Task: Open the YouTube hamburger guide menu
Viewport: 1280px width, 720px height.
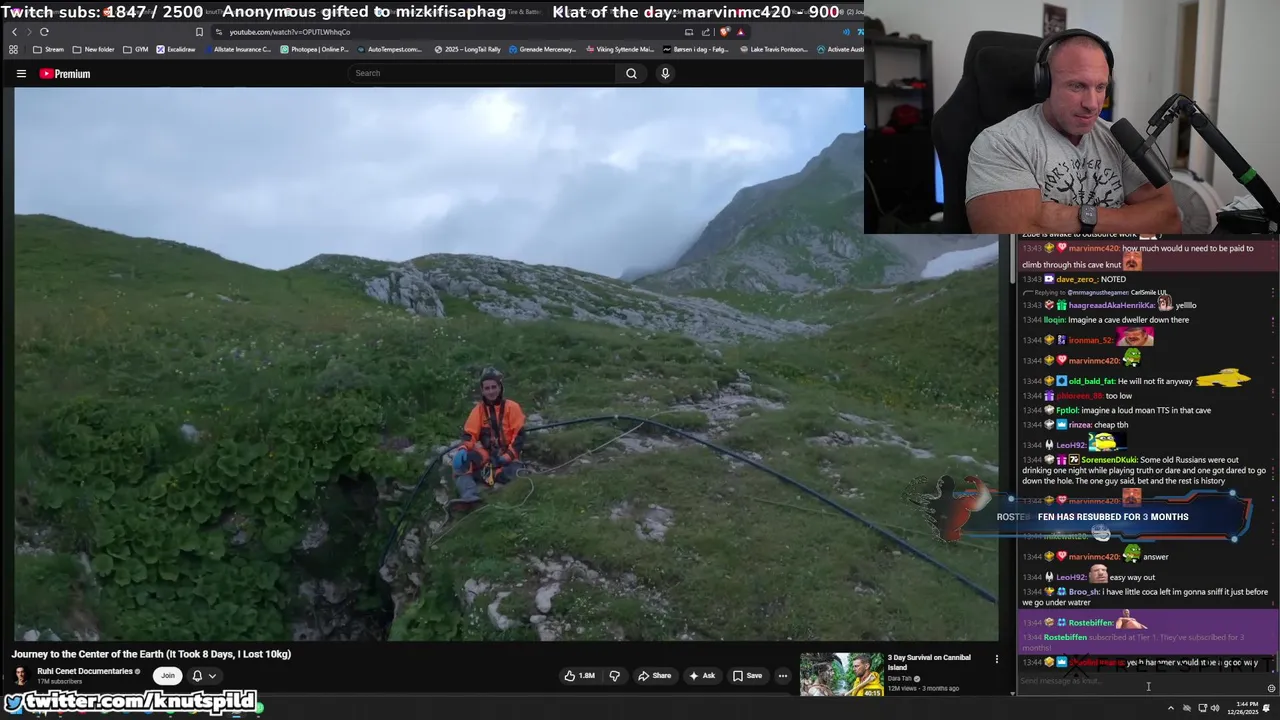Action: pyautogui.click(x=21, y=73)
